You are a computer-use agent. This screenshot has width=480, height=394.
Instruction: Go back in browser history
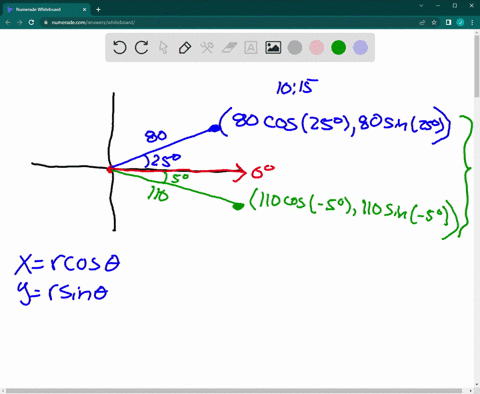tap(8, 22)
